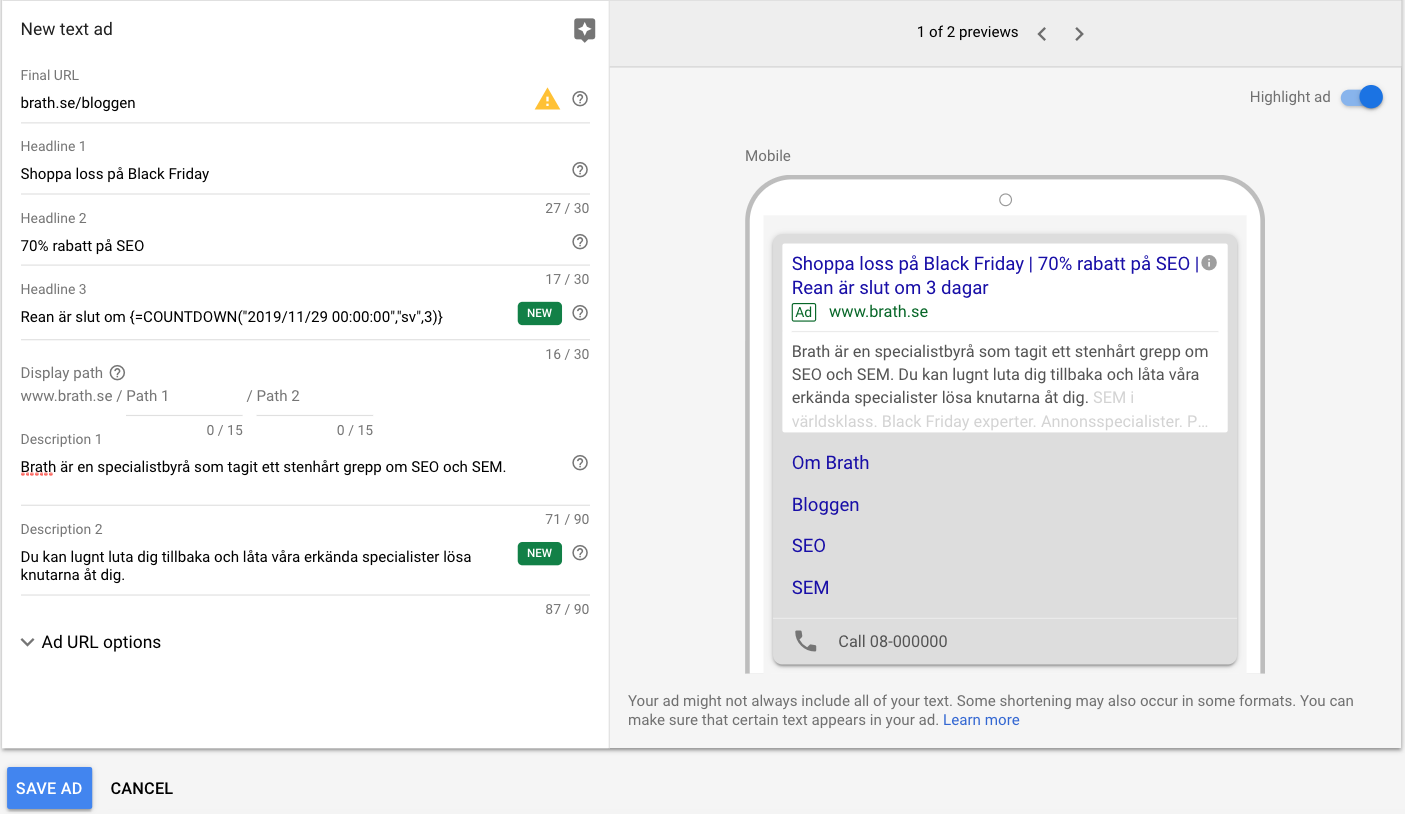
Task: Open help icon for Description 1
Action: [580, 463]
